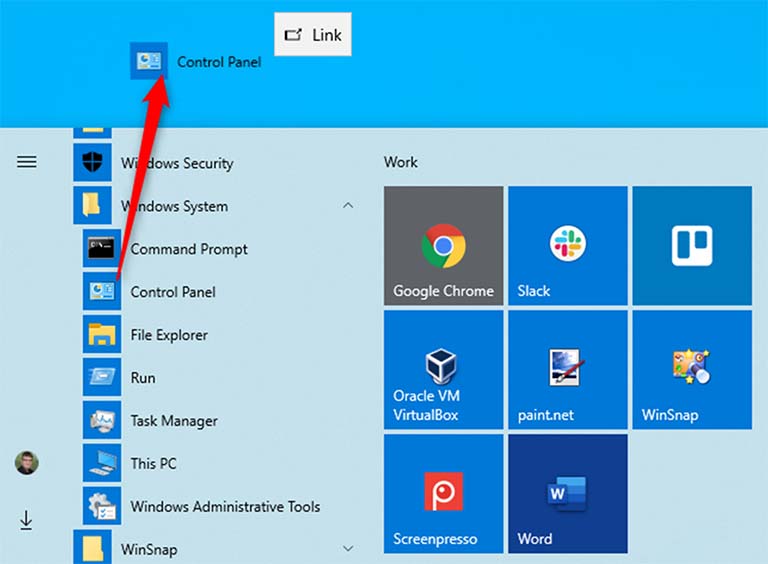Open the Screenpresso tile
This screenshot has height=564, width=768.
[444, 494]
